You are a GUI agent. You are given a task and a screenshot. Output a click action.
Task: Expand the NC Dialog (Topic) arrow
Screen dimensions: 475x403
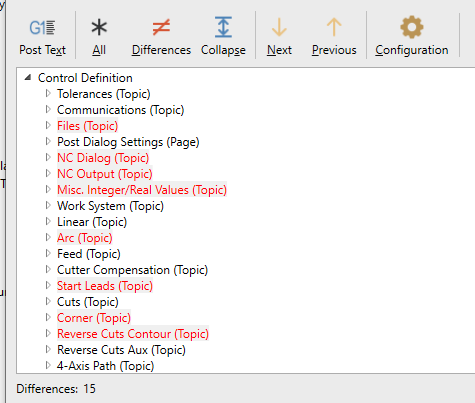[48, 158]
